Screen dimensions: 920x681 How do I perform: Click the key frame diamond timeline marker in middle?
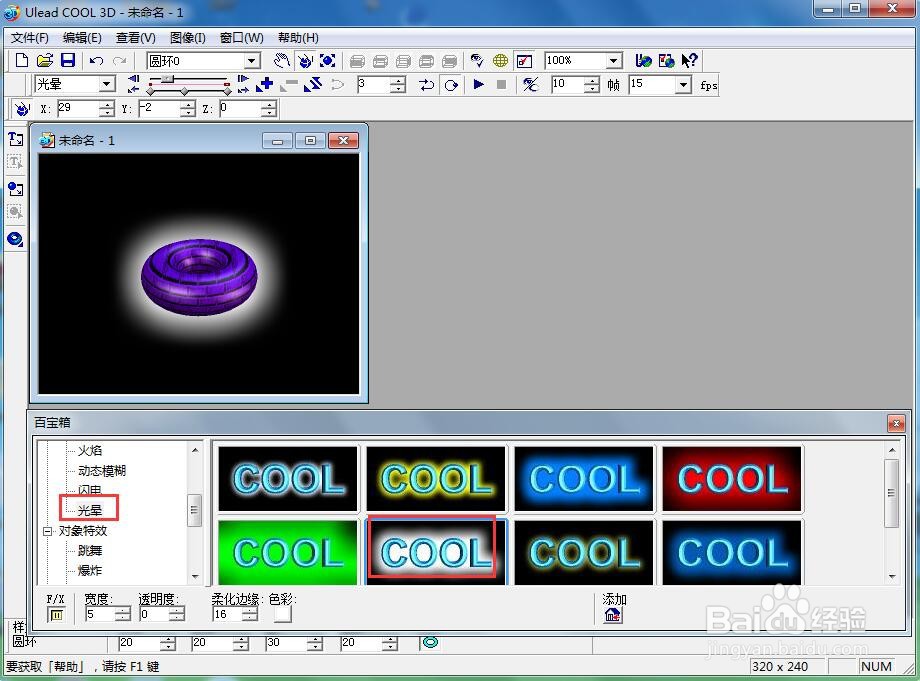pos(184,92)
